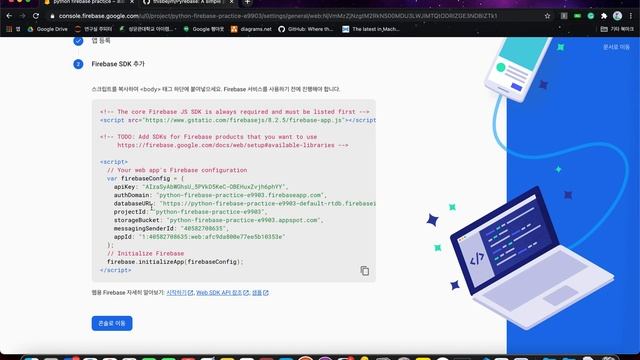Open the Chrome profile avatar
The width and height of the screenshot is (640, 360).
pyautogui.click(x=618, y=16)
